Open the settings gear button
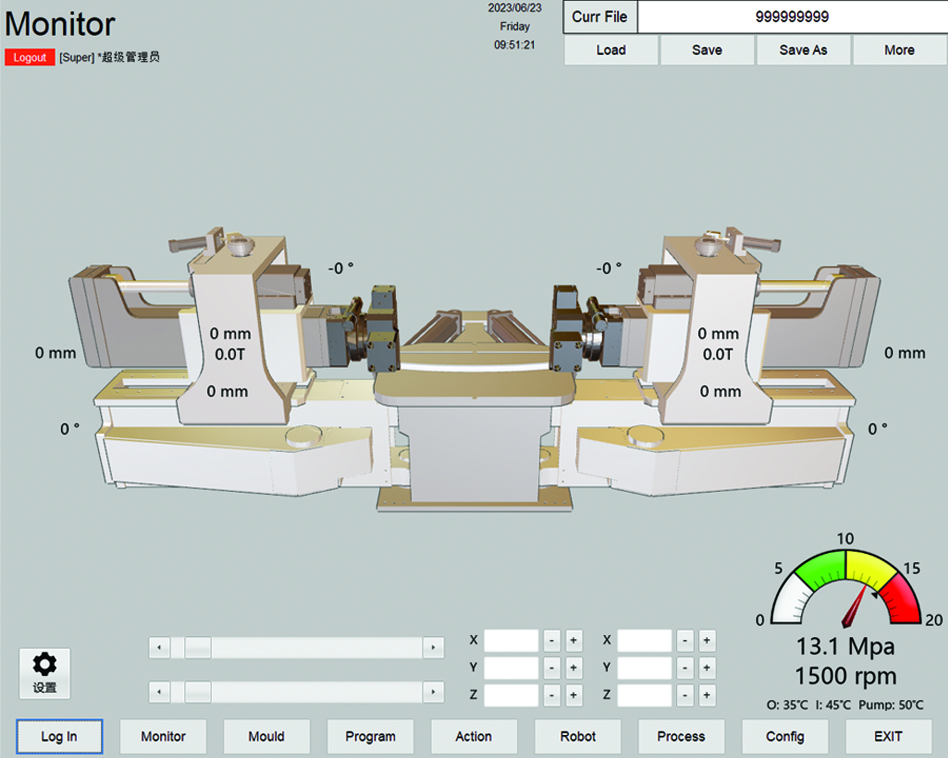 (45, 673)
